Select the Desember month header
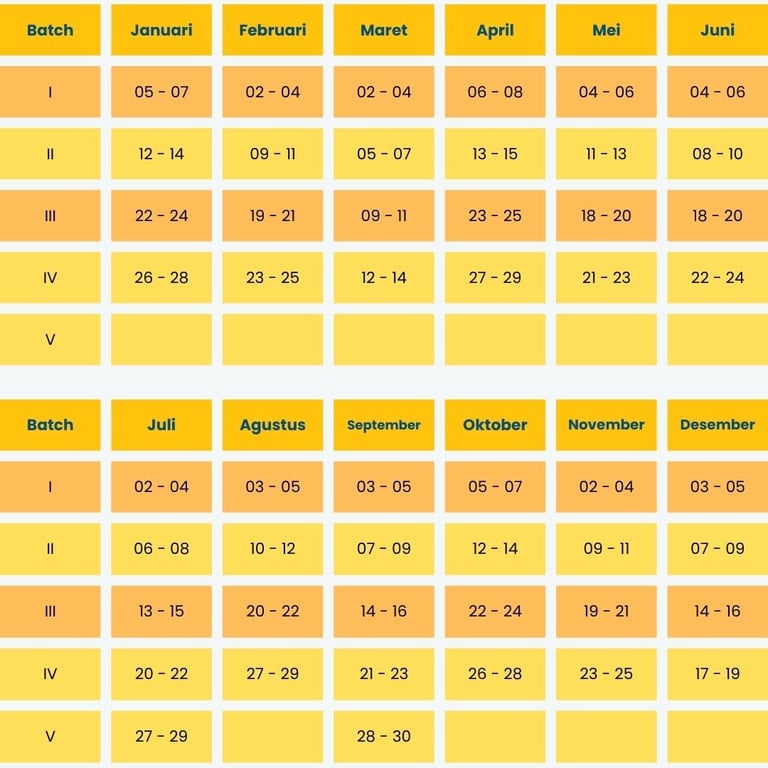This screenshot has width=768, height=768. (x=717, y=425)
